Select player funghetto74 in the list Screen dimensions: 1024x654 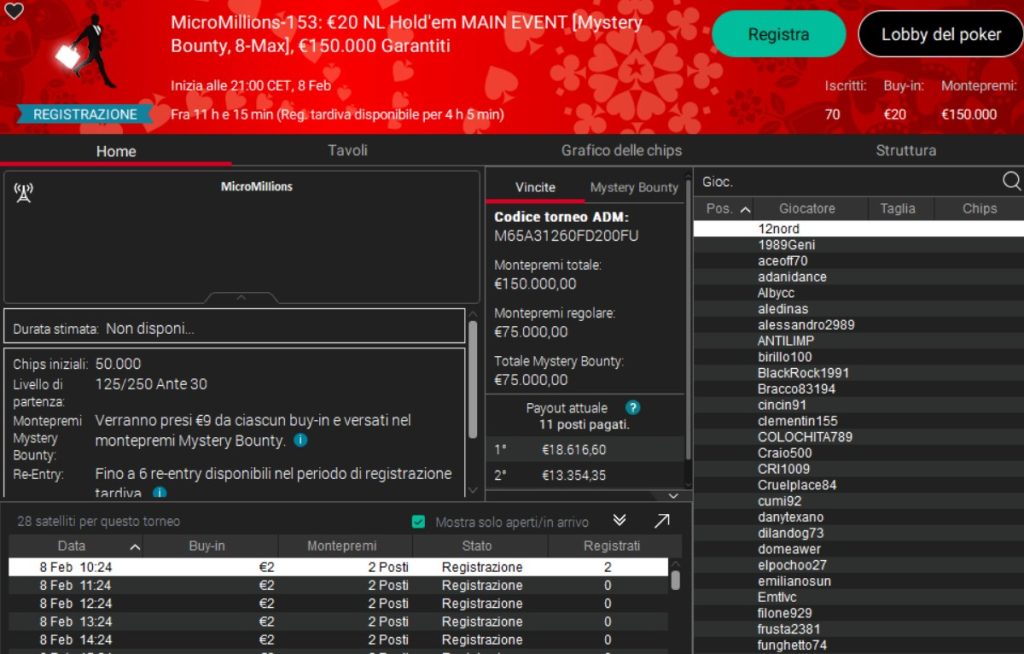point(859,645)
